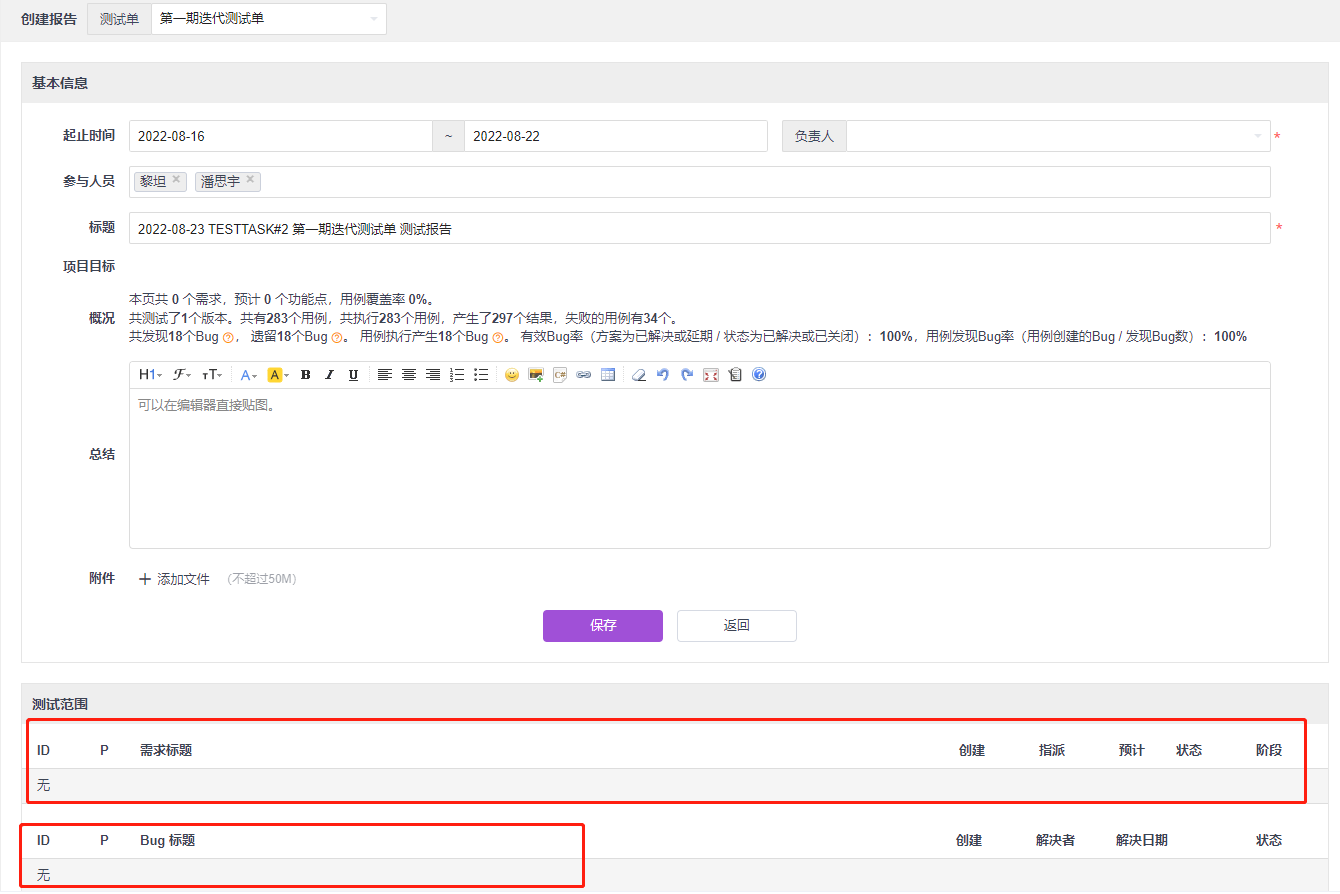
Task: Open the yellow text background color picker
Action: tap(278, 375)
